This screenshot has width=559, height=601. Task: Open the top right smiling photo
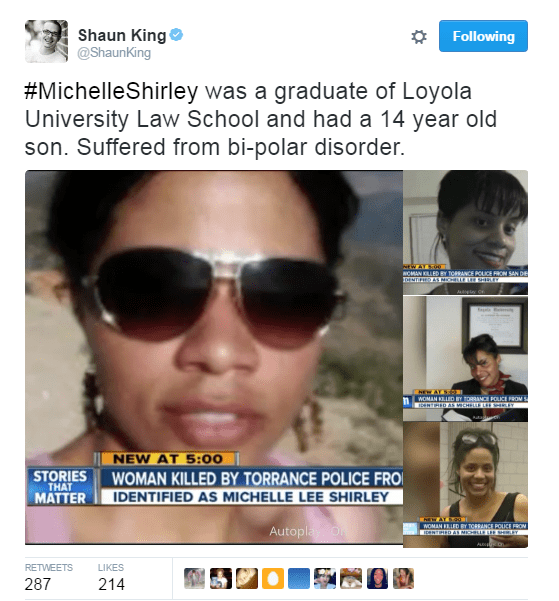[x=465, y=232]
